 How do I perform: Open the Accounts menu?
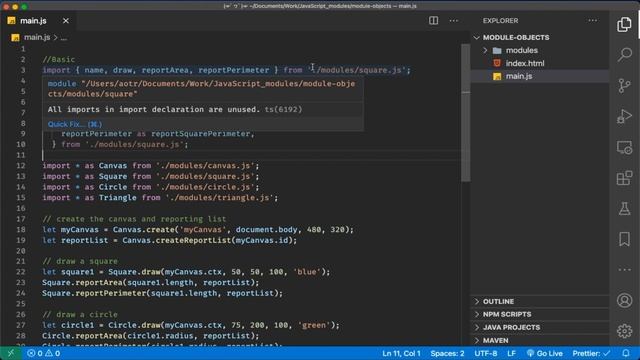point(624,300)
